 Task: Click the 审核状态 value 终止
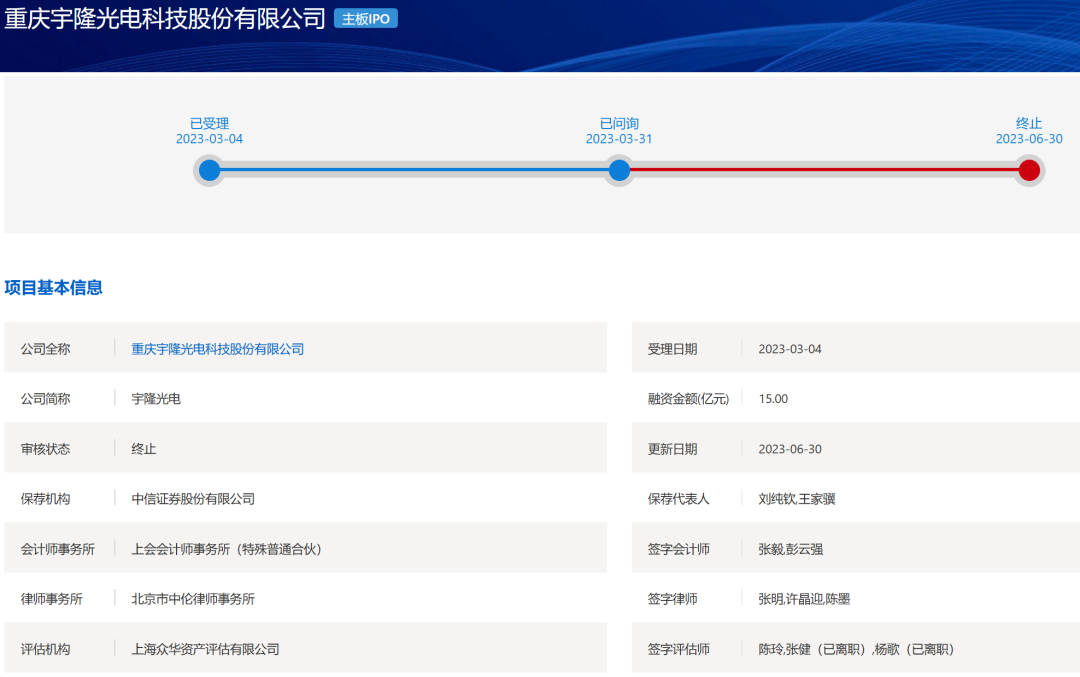[x=143, y=449]
